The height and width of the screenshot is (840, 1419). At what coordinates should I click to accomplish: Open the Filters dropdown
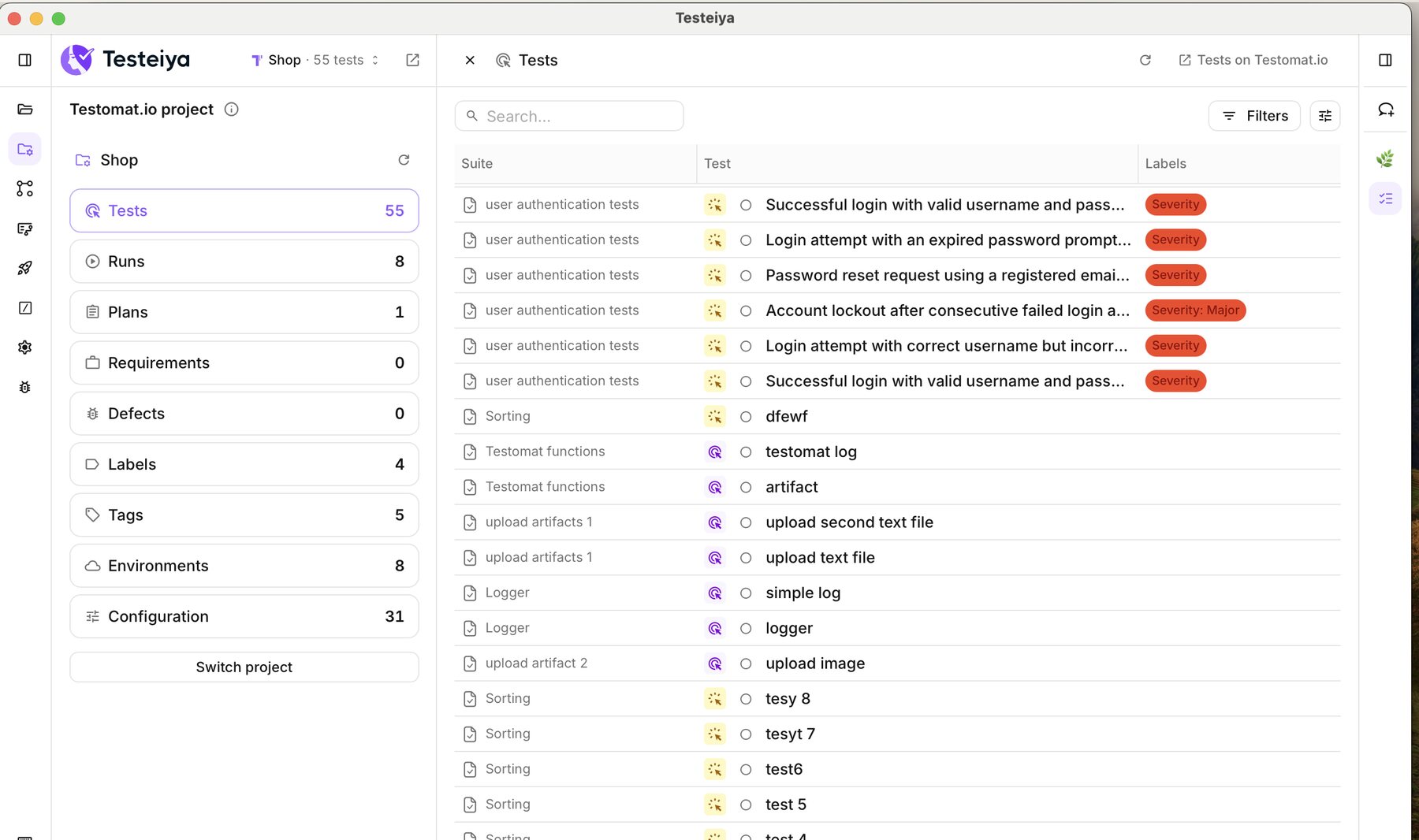pyautogui.click(x=1254, y=116)
